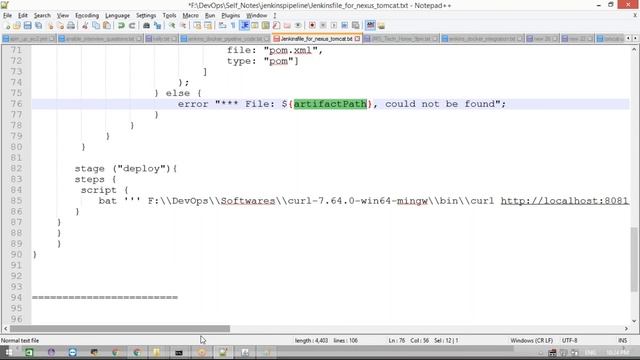Play back the recorded macro icon

point(333,26)
